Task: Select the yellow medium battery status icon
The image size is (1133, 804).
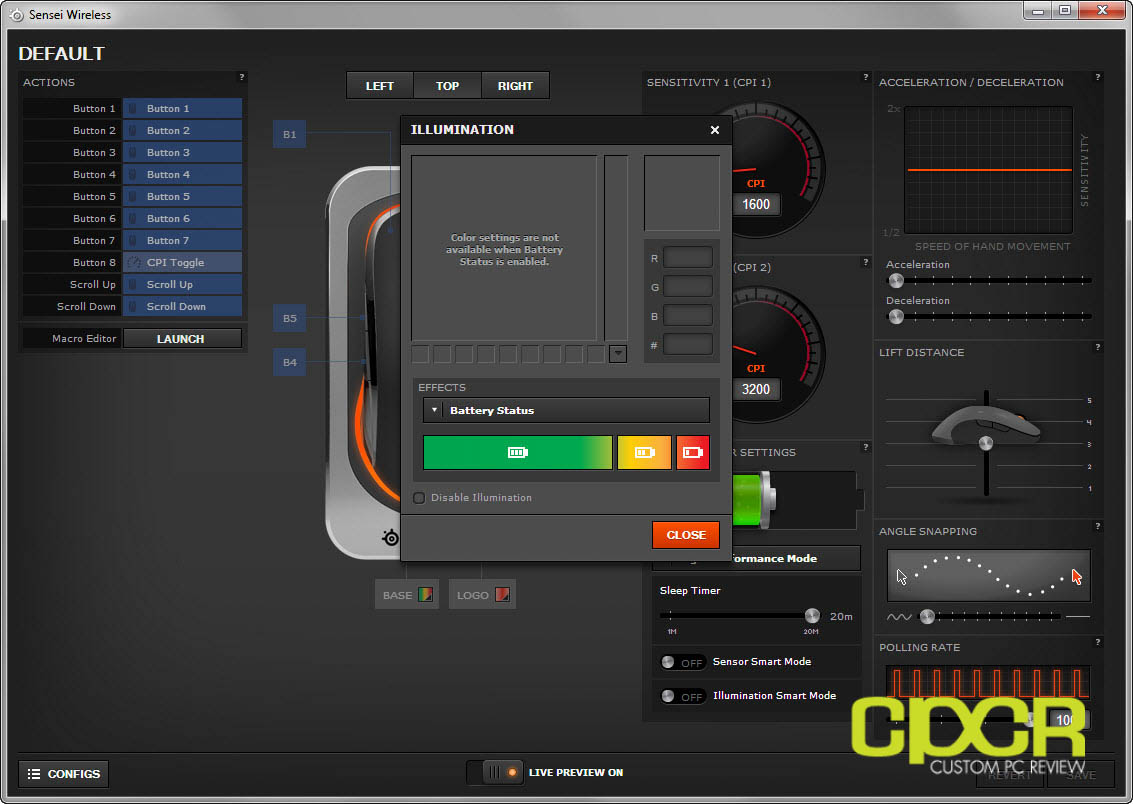Action: [x=645, y=453]
